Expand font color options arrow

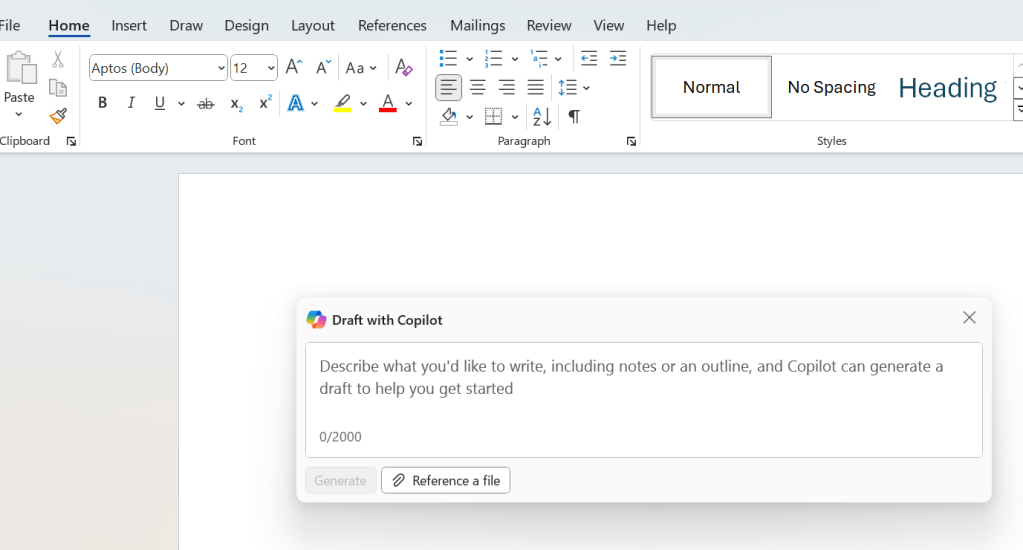coord(408,104)
